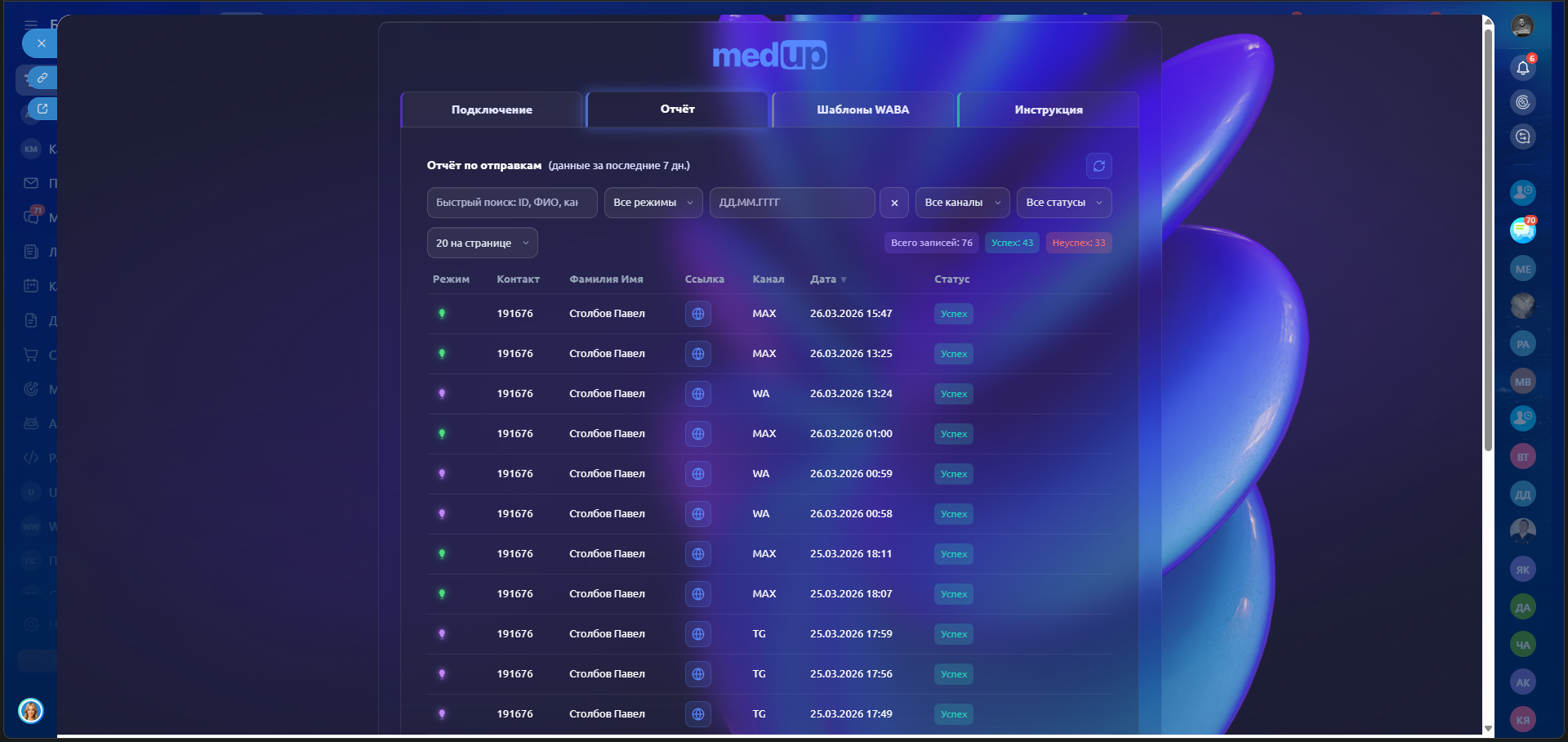Click the Статус column header
Screen dimensions: 1568x742
952,279
